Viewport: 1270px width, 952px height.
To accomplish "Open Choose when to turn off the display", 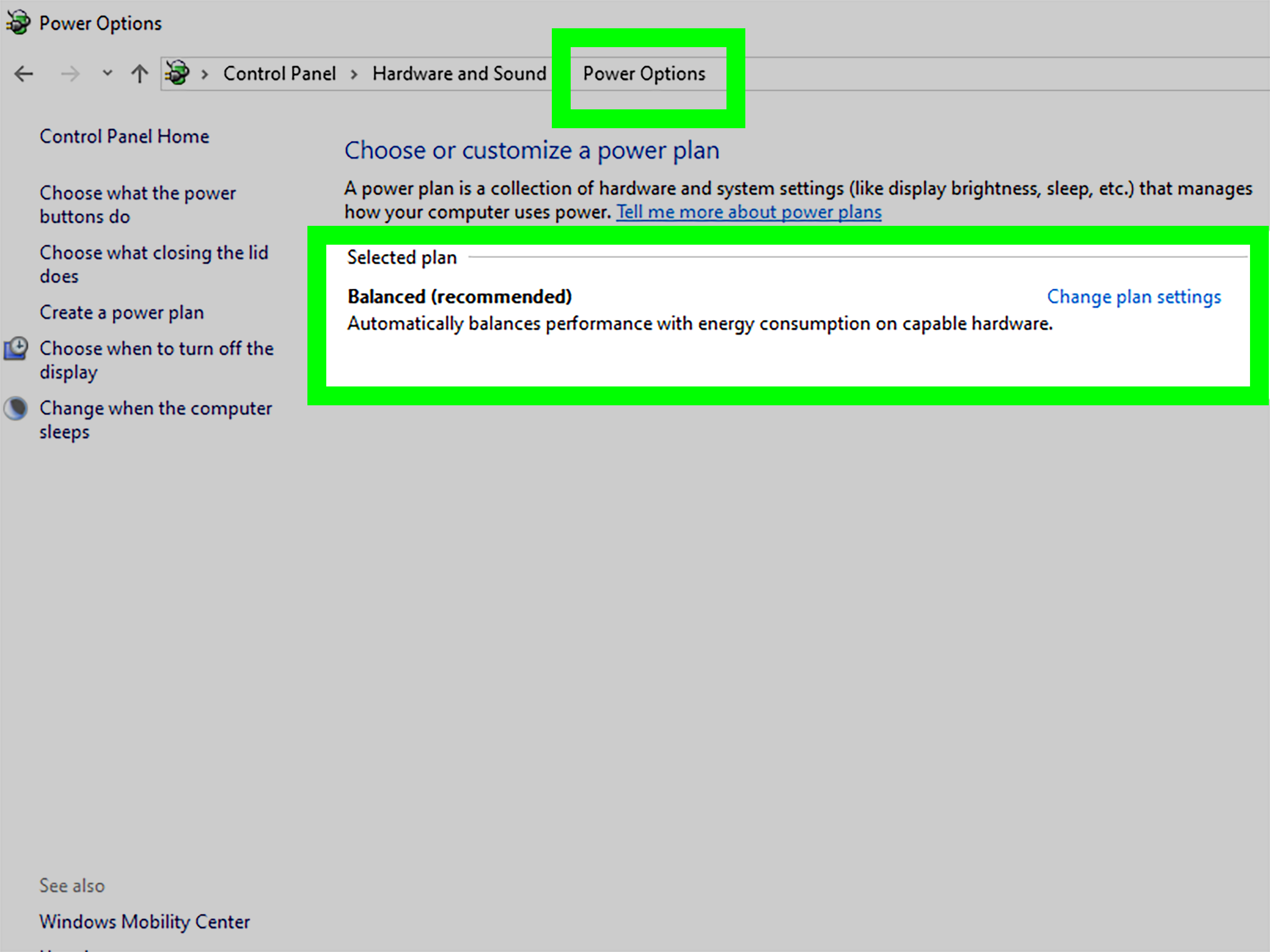I will pos(157,360).
